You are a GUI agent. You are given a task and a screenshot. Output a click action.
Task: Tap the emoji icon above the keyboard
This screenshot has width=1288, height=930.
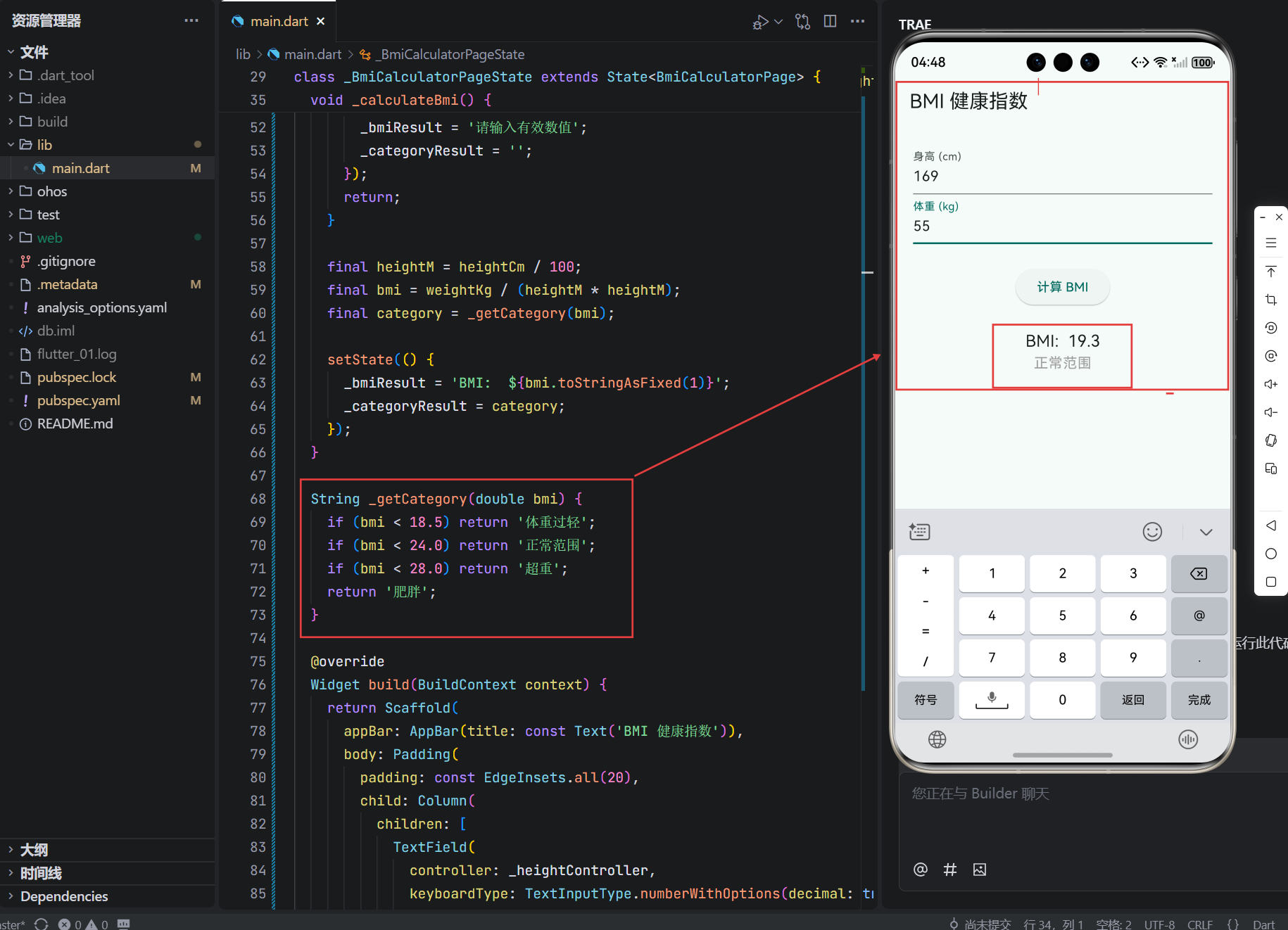(1152, 532)
